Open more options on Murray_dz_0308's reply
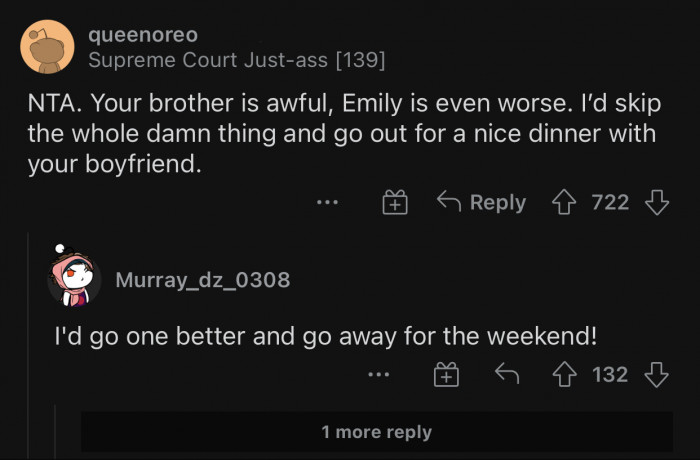 377,375
